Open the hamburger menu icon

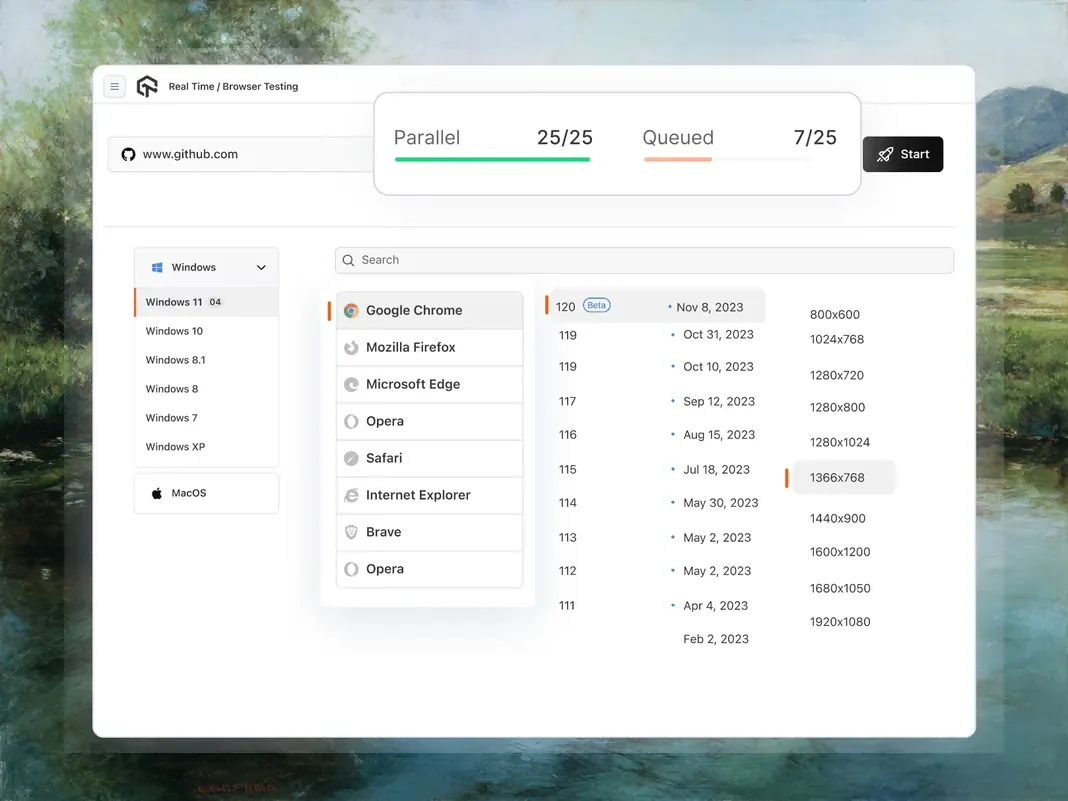click(114, 87)
